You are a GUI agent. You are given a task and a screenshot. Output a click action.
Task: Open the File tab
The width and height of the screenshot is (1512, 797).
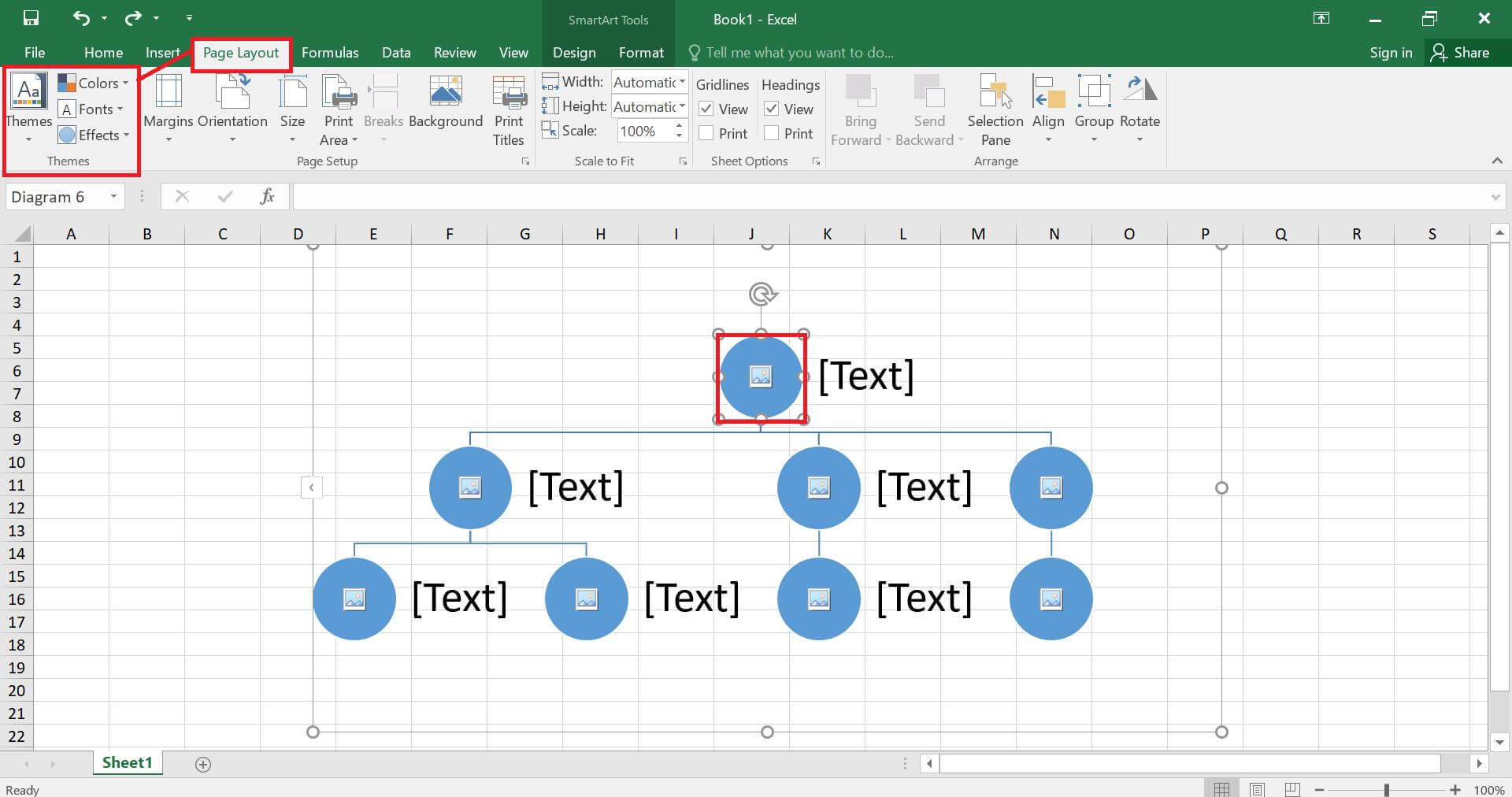click(x=35, y=53)
